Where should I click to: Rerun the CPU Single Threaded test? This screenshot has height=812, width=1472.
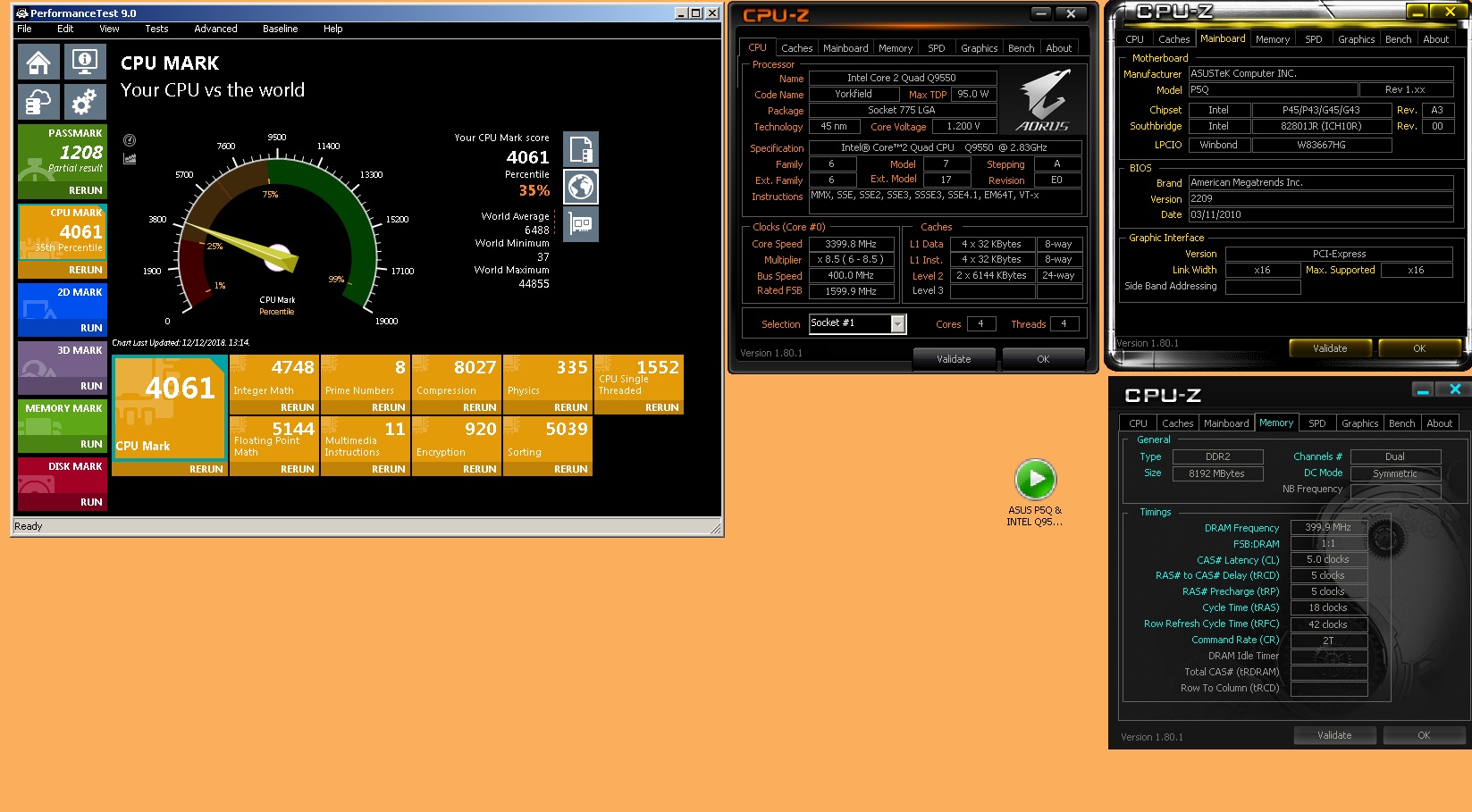(x=661, y=407)
